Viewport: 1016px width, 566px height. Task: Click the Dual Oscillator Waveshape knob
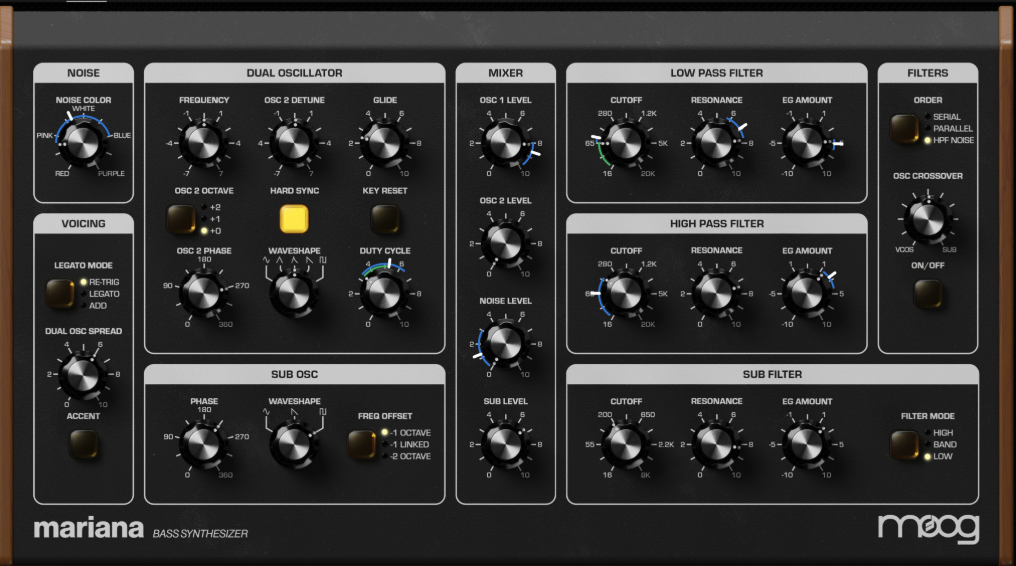(x=294, y=294)
